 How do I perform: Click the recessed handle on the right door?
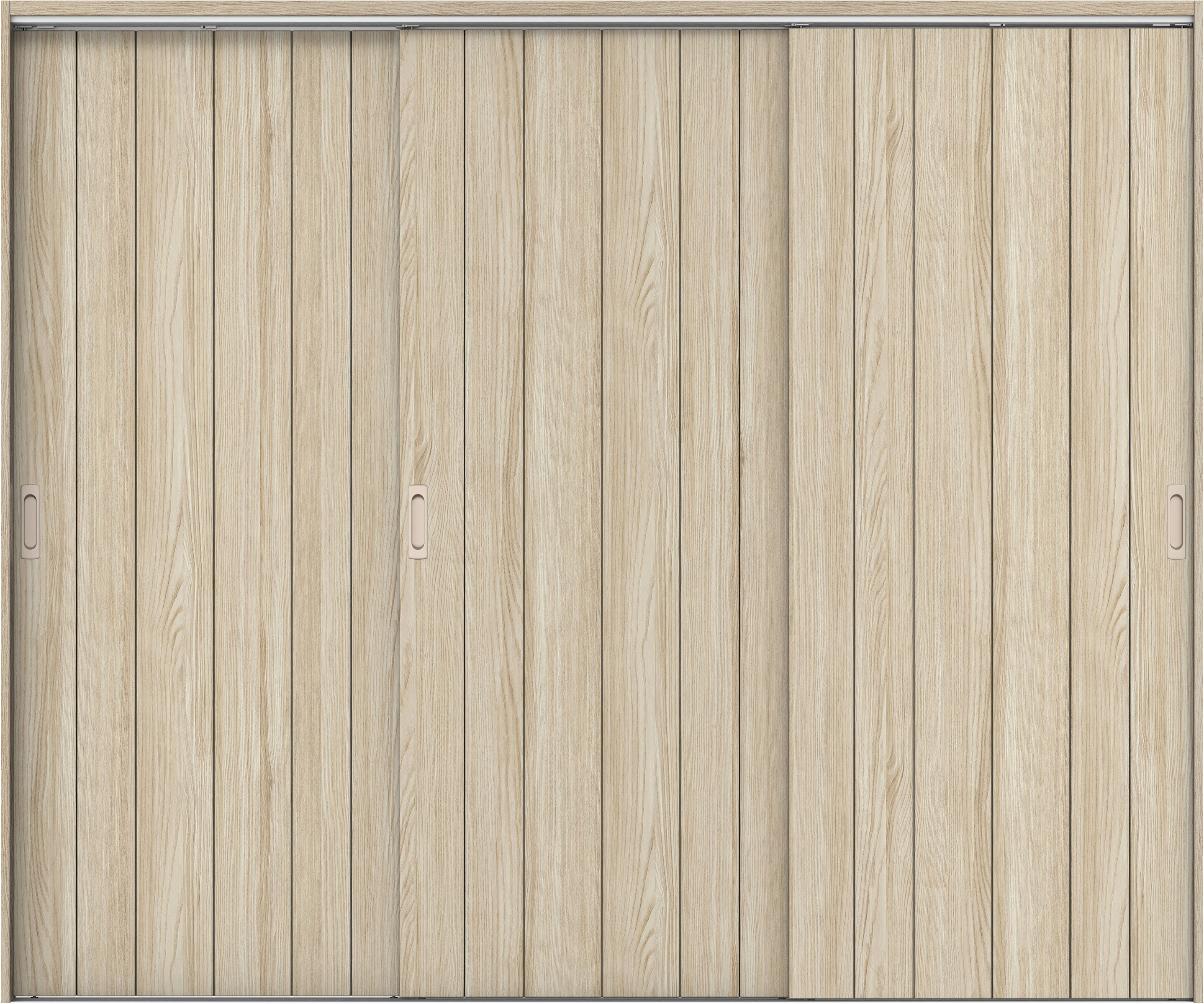(1176, 522)
